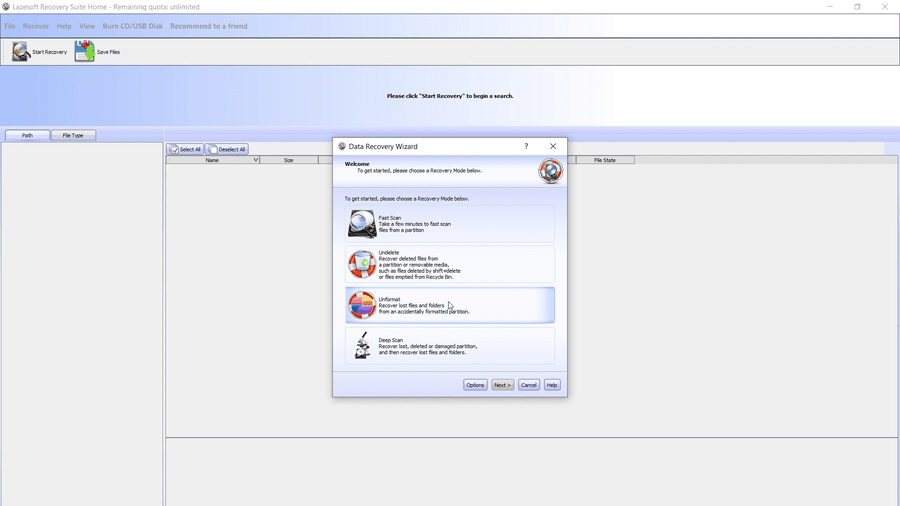
Task: Select the Fast Scan recovery mode icon
Action: (362, 224)
